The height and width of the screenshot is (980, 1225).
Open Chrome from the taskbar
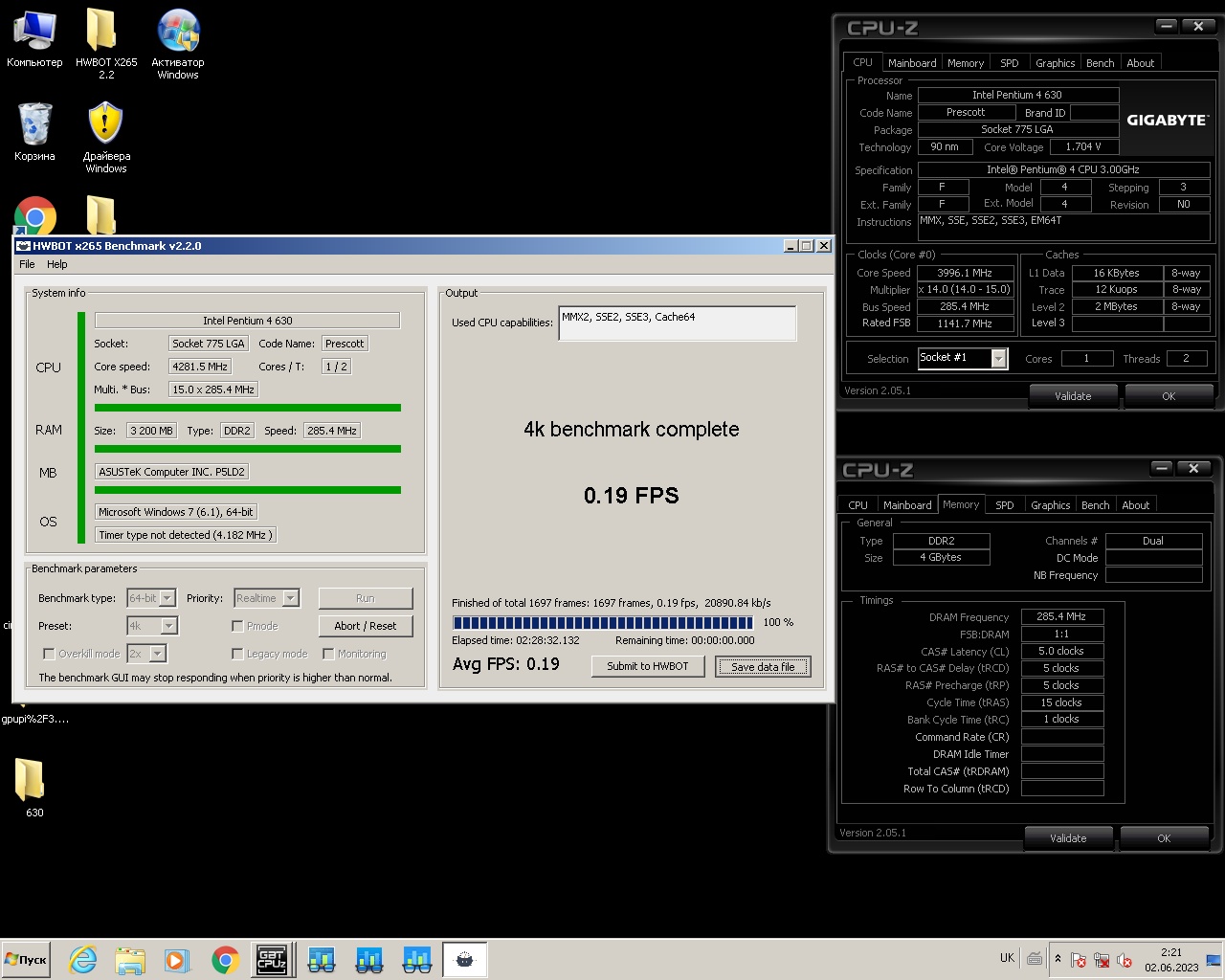(x=226, y=960)
